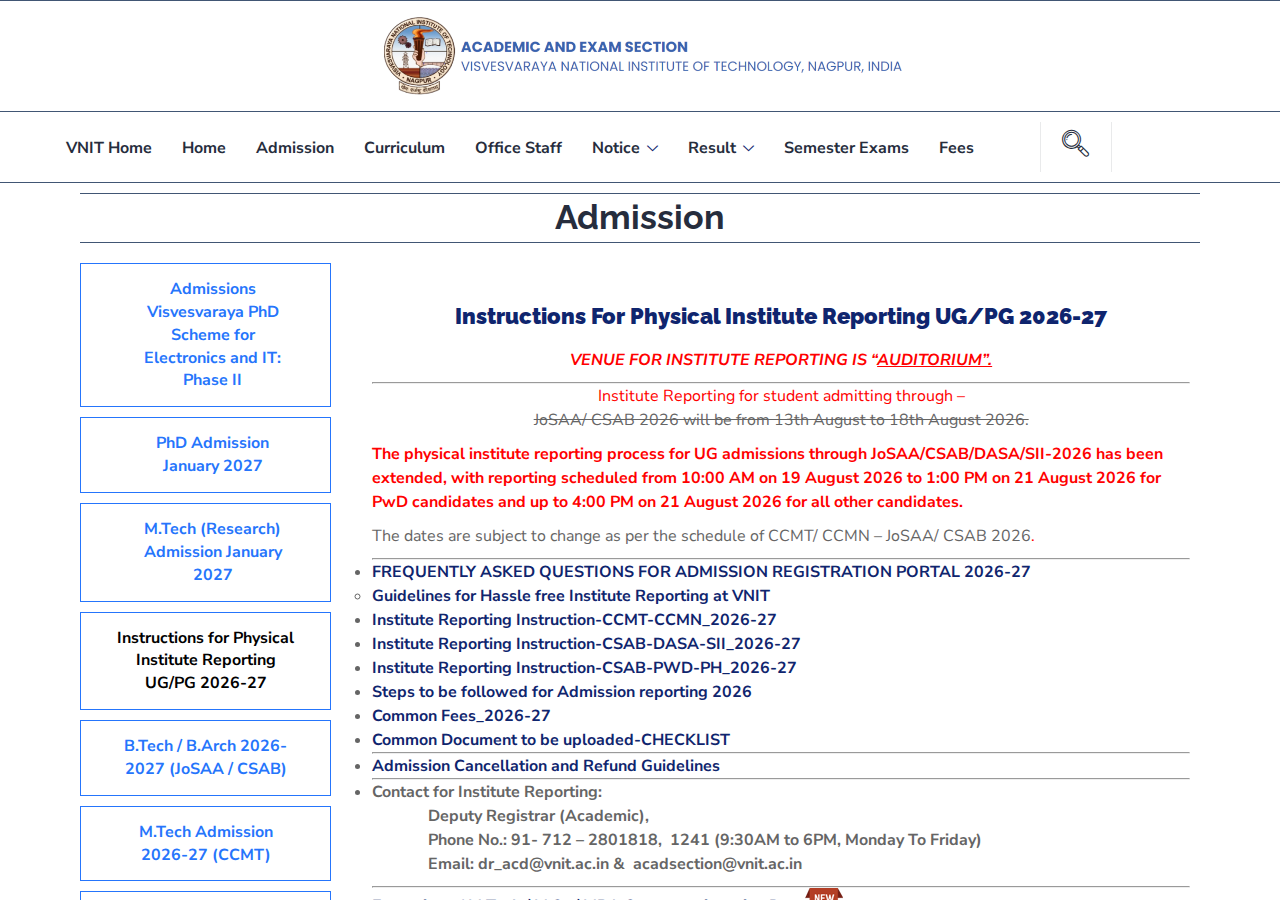Click "Contact for Institute Reporting:" label
1280x900 pixels.
tap(487, 792)
